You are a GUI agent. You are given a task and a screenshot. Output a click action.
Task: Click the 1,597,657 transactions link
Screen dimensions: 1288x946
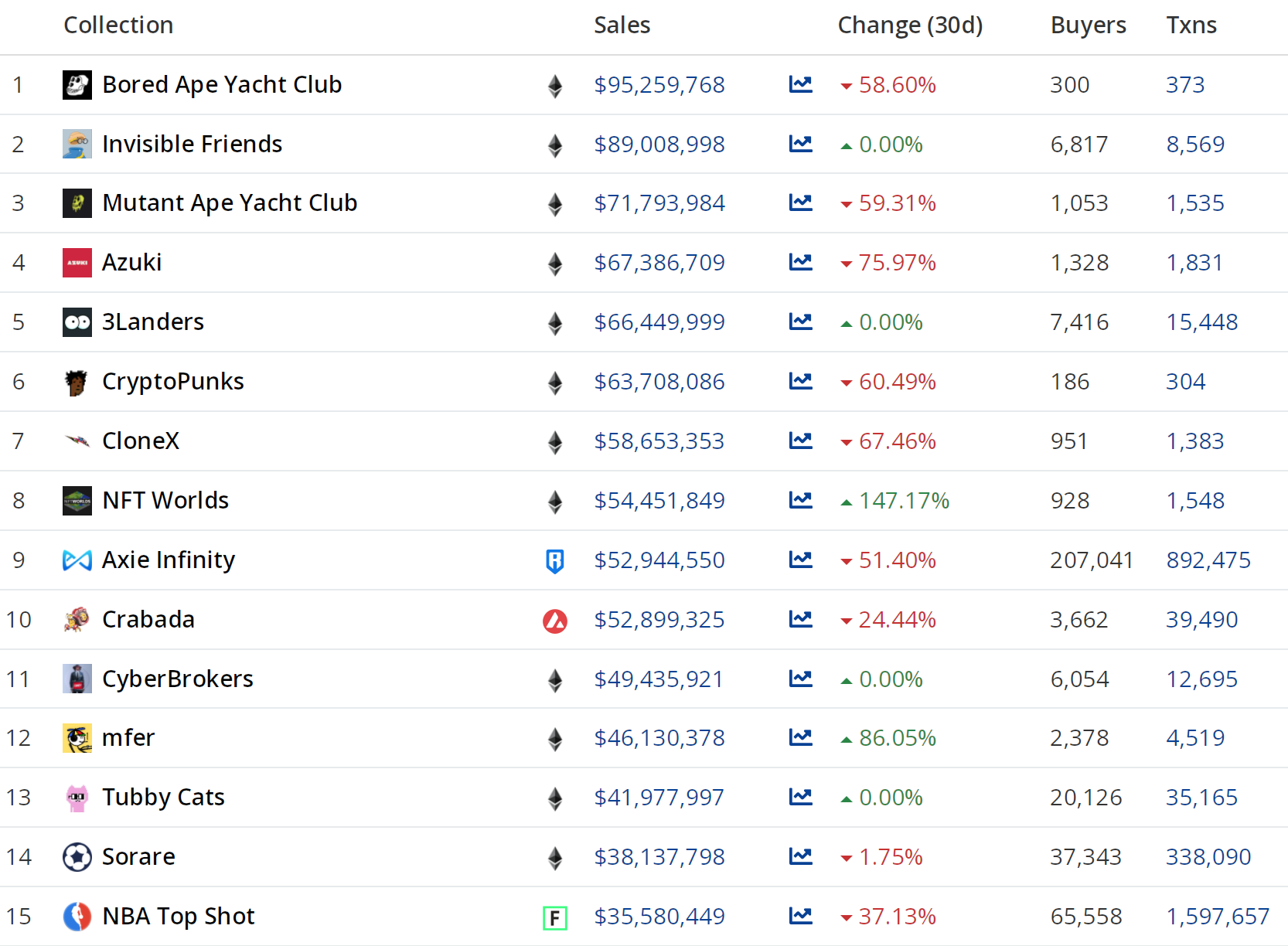coord(1218,916)
